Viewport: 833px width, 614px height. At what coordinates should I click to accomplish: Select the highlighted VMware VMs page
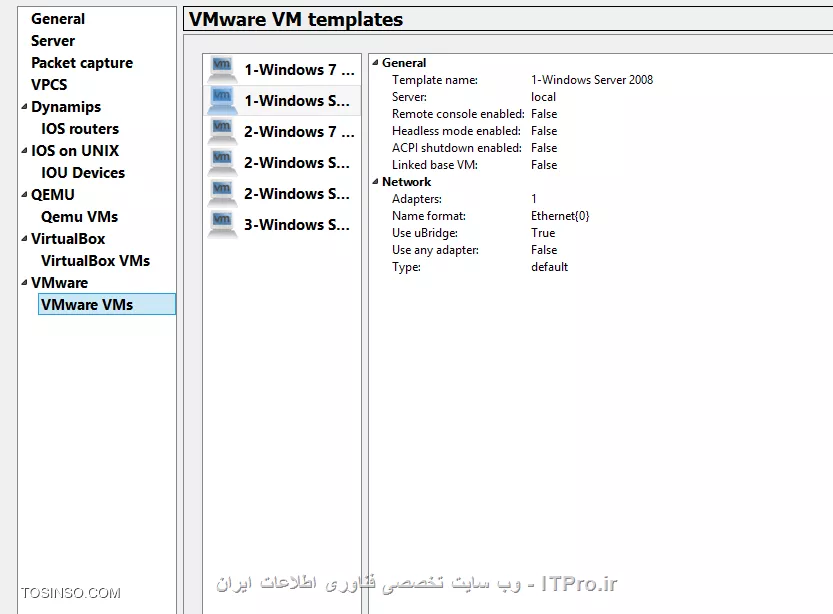[107, 304]
